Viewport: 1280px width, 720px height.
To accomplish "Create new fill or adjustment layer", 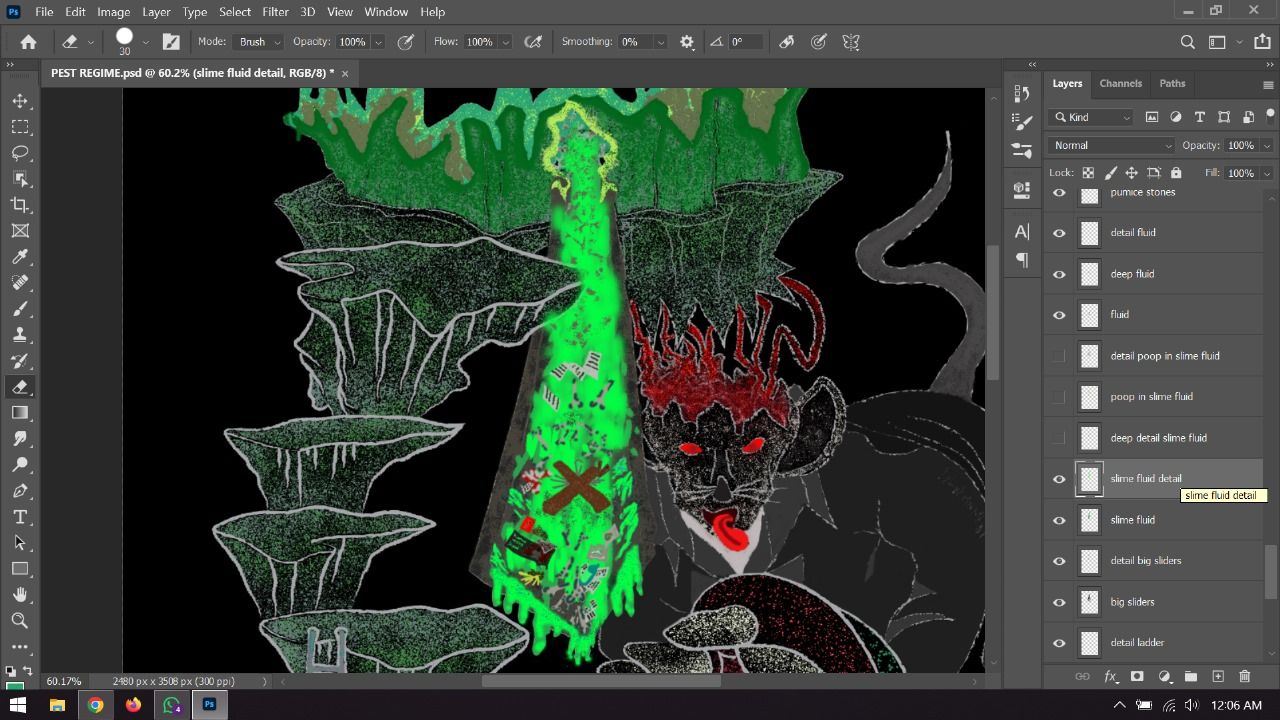I will pos(1164,677).
